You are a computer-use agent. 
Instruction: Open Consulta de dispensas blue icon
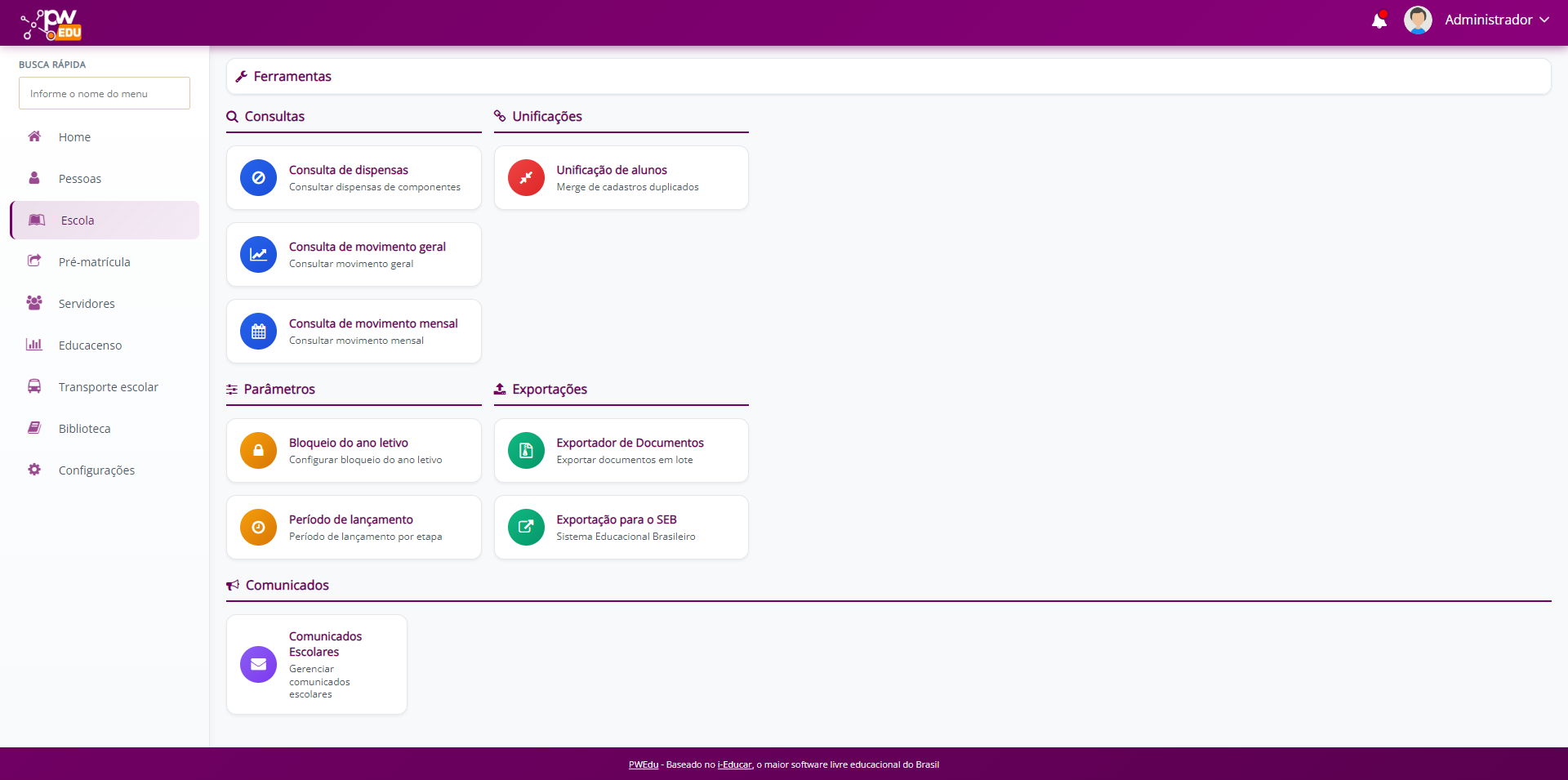(x=258, y=177)
